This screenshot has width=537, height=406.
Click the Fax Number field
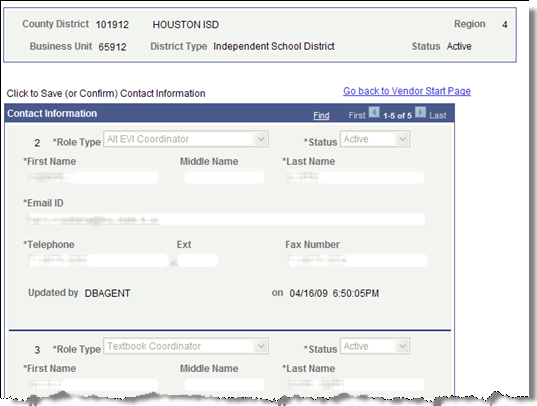tap(357, 260)
